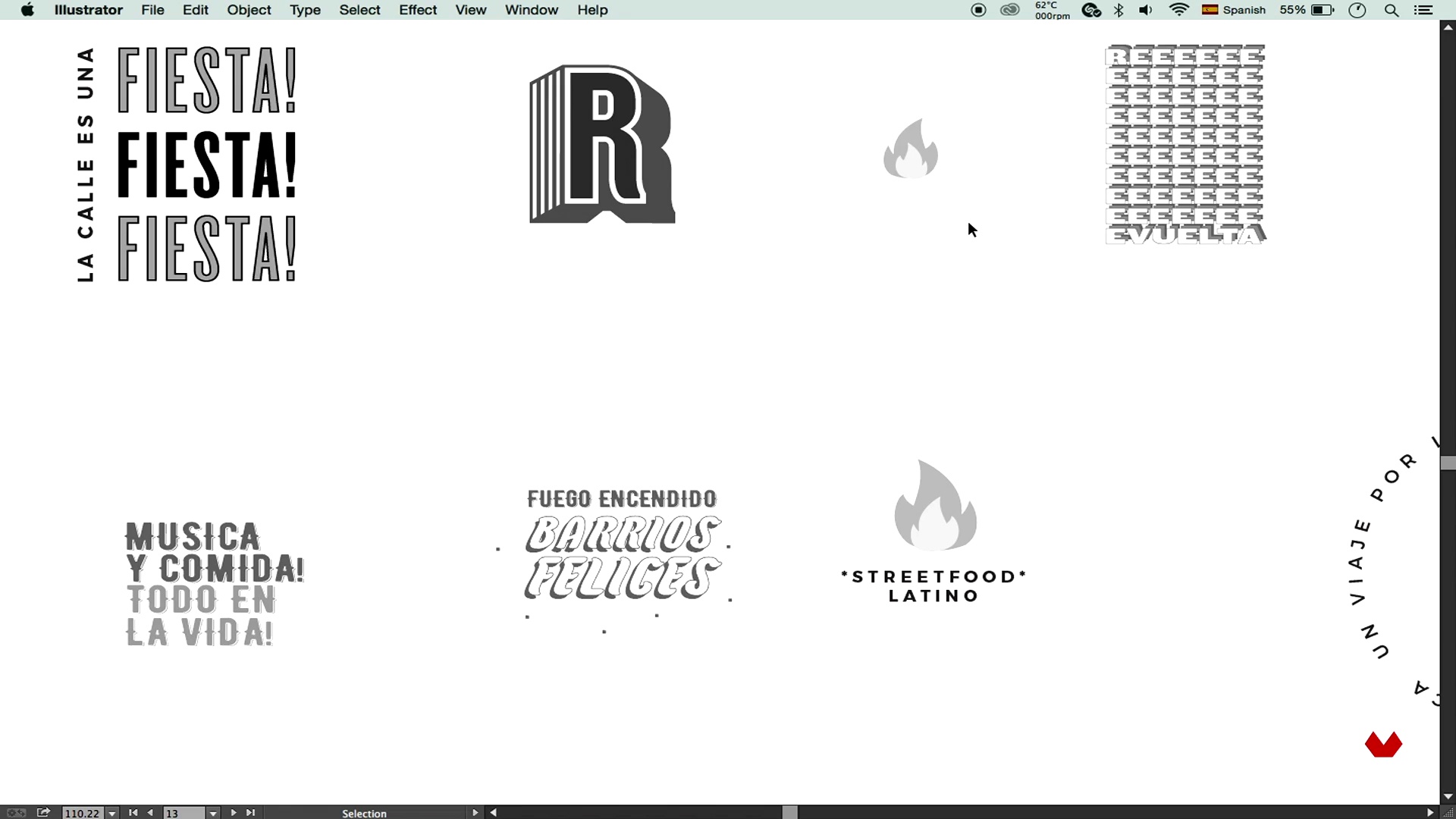Open the Notification Center list icon
This screenshot has height=819, width=1456.
click(1423, 10)
